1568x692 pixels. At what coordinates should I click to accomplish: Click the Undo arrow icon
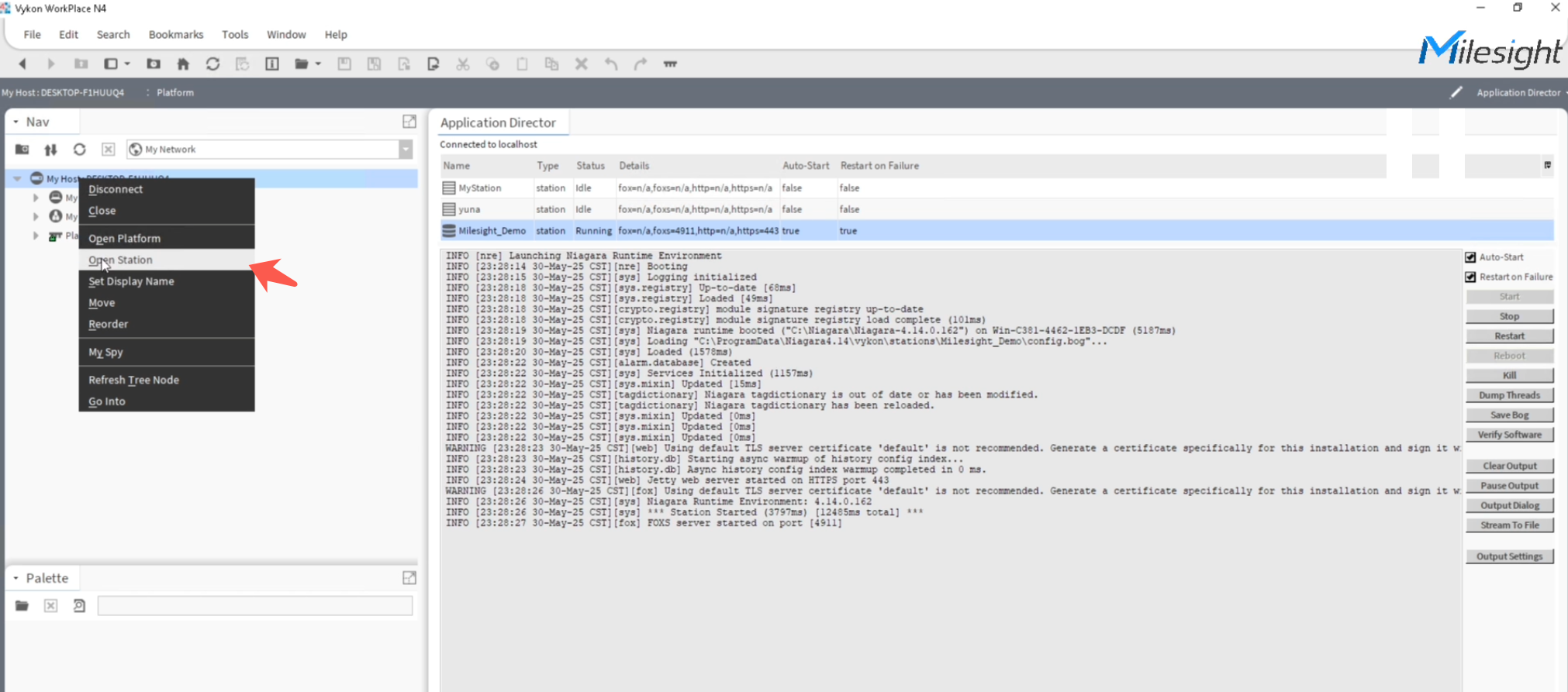coord(611,64)
